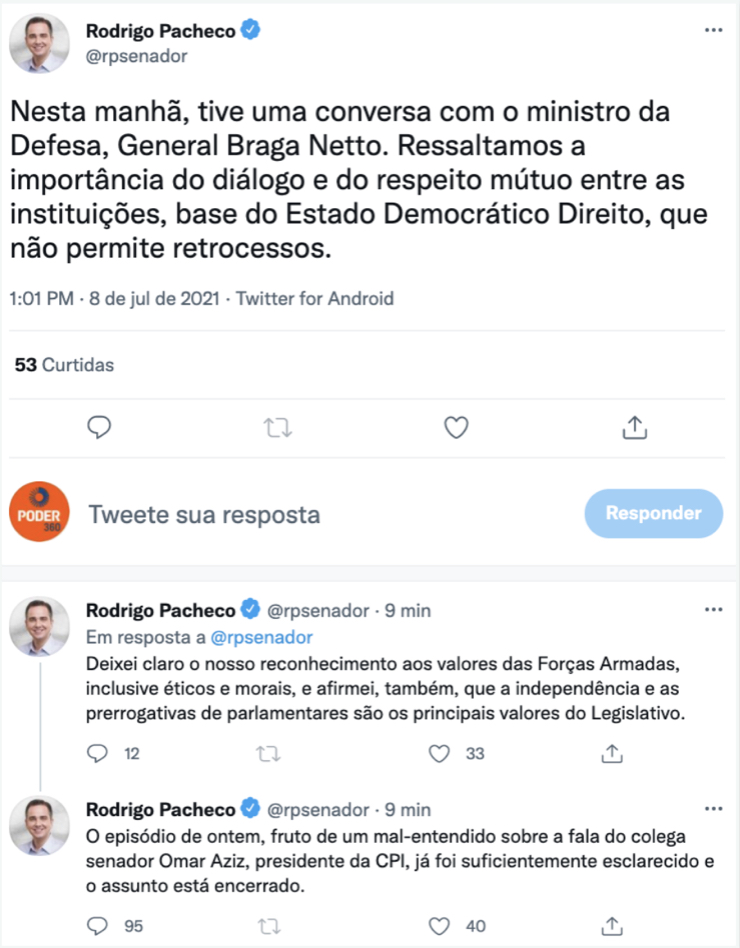Click the reply icon showing 95 replies

click(97, 926)
